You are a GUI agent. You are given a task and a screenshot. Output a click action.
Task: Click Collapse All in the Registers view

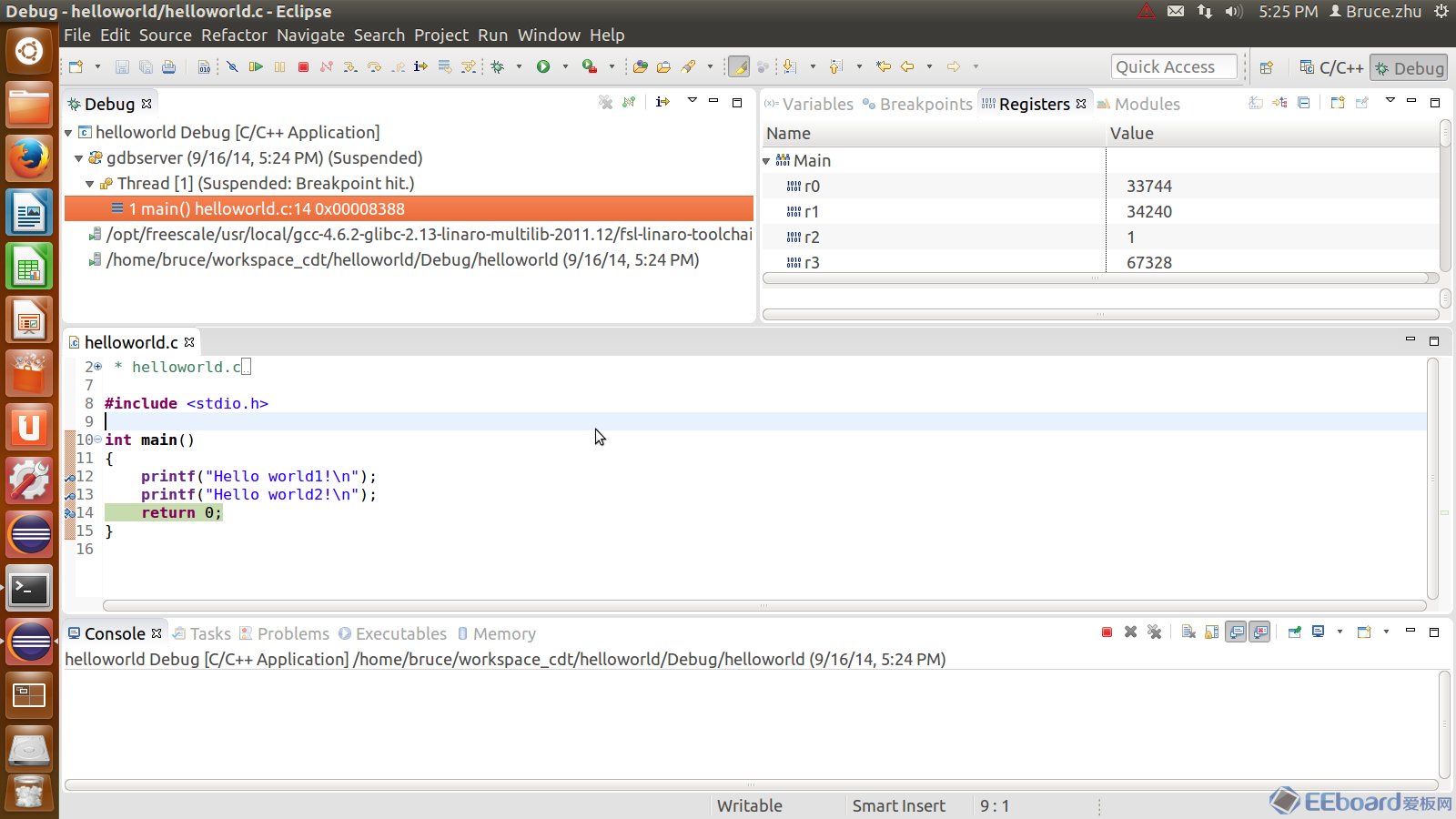pyautogui.click(x=1303, y=103)
